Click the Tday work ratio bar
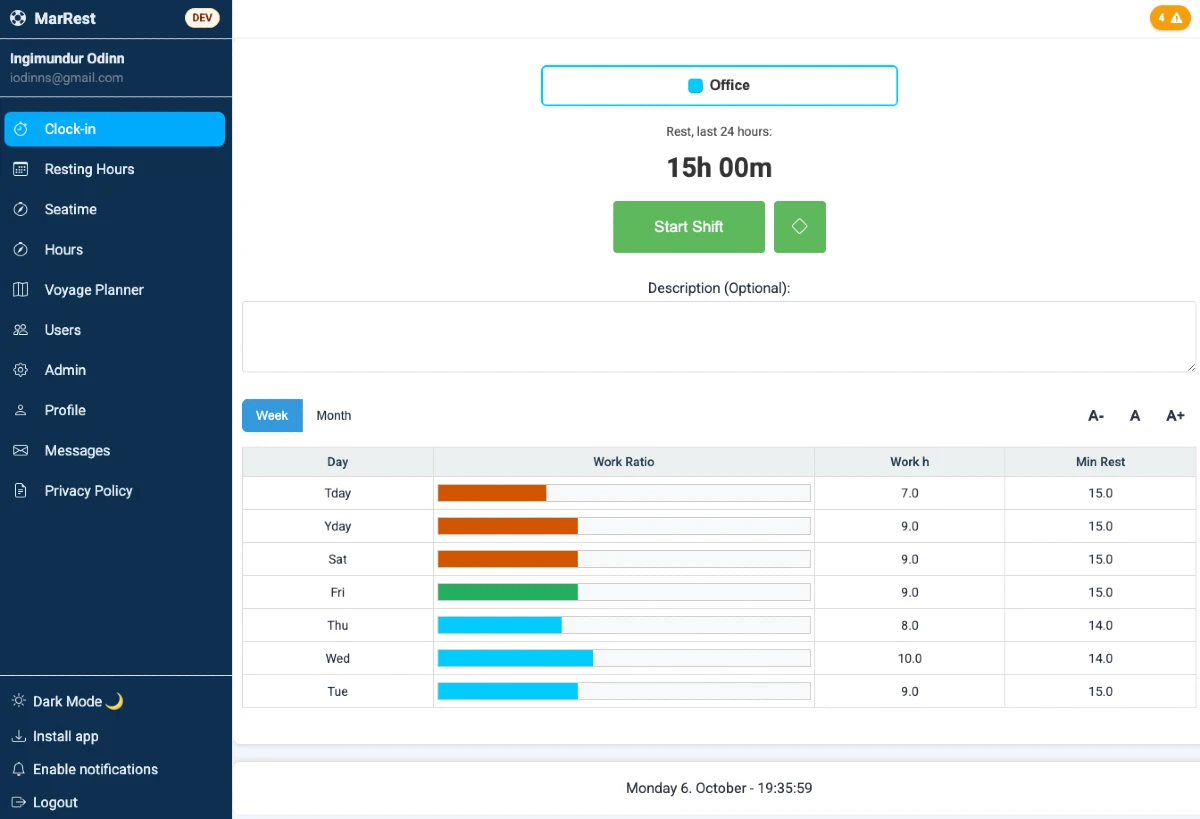Image resolution: width=1200 pixels, height=819 pixels. pyautogui.click(x=623, y=493)
